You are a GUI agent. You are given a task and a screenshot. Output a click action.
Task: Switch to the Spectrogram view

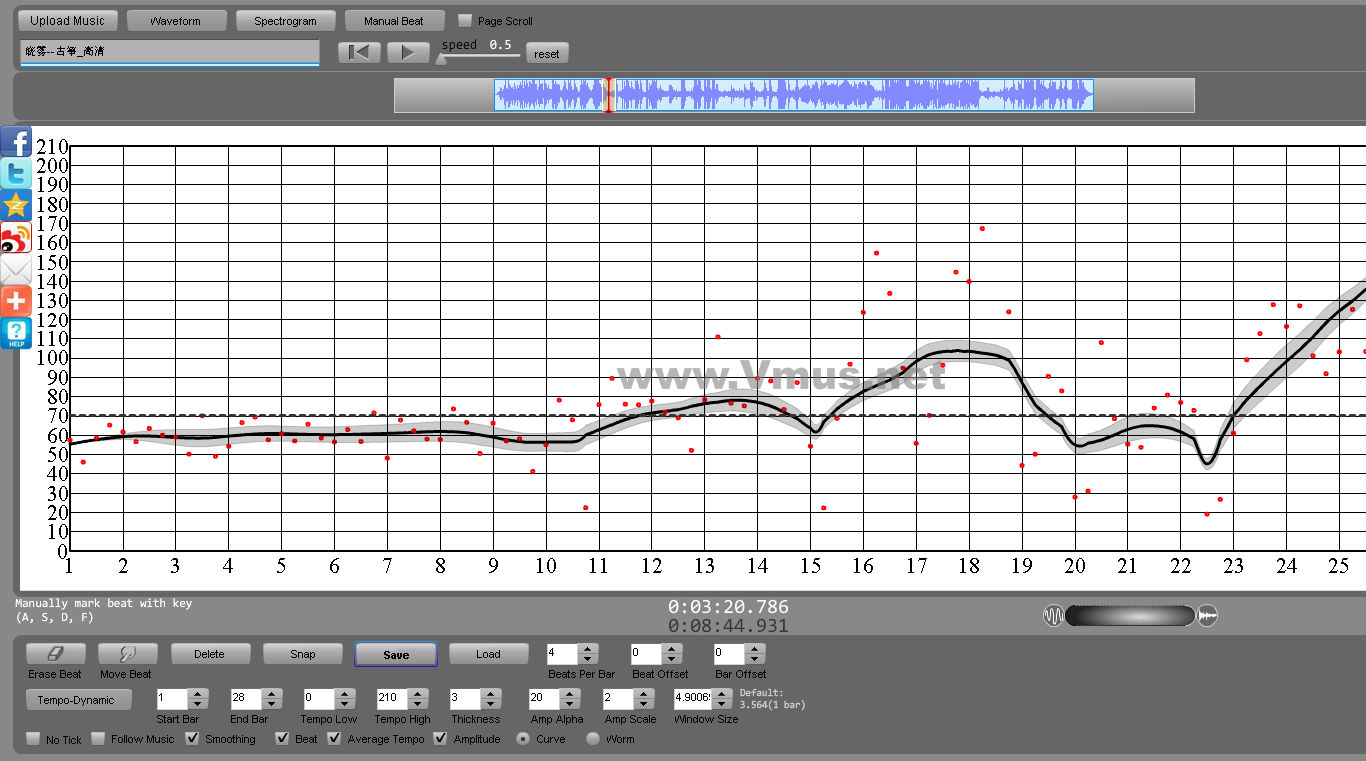click(x=285, y=21)
